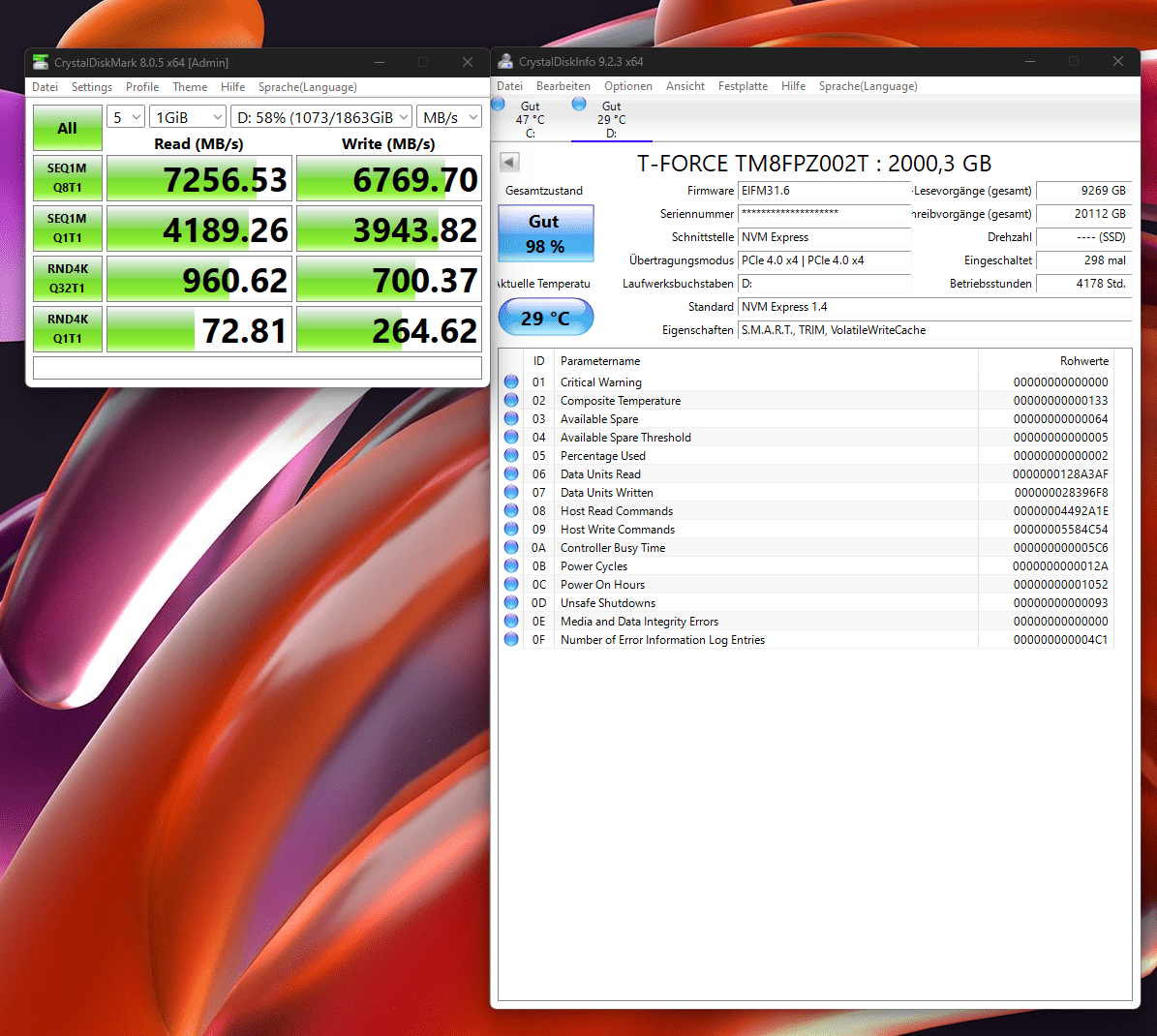
Task: Click status orb of Percentage Used row
Action: pyautogui.click(x=511, y=455)
